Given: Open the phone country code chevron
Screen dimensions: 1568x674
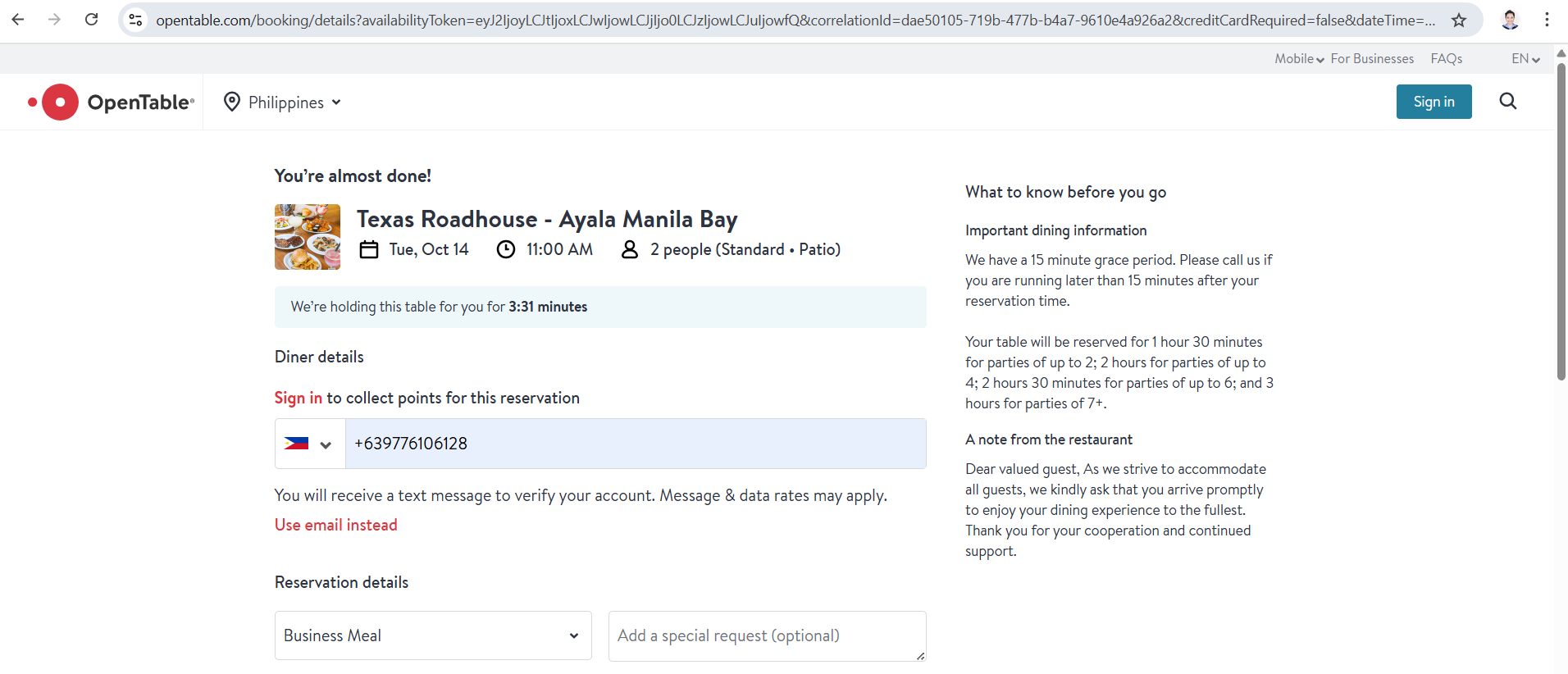Looking at the screenshot, I should [x=326, y=444].
